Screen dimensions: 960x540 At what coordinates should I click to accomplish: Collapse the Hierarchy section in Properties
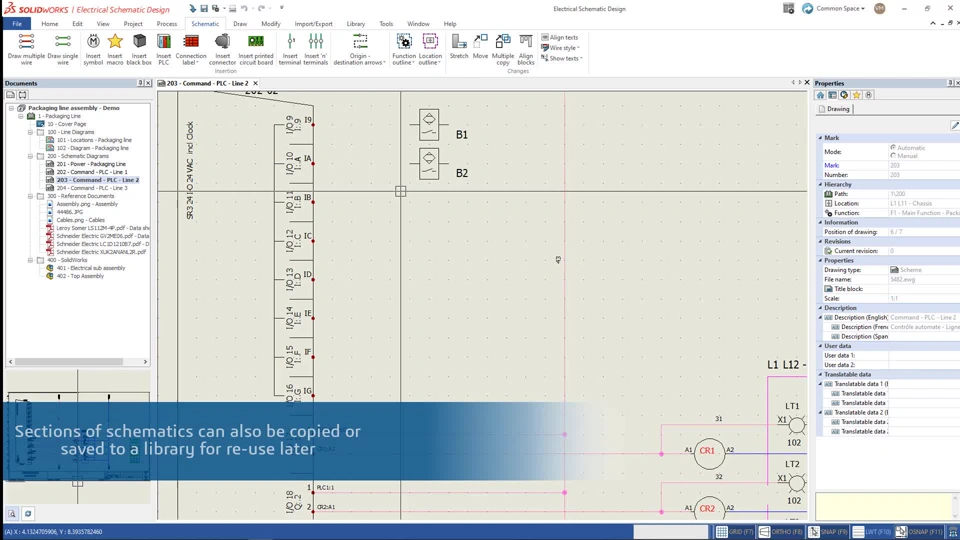[820, 184]
